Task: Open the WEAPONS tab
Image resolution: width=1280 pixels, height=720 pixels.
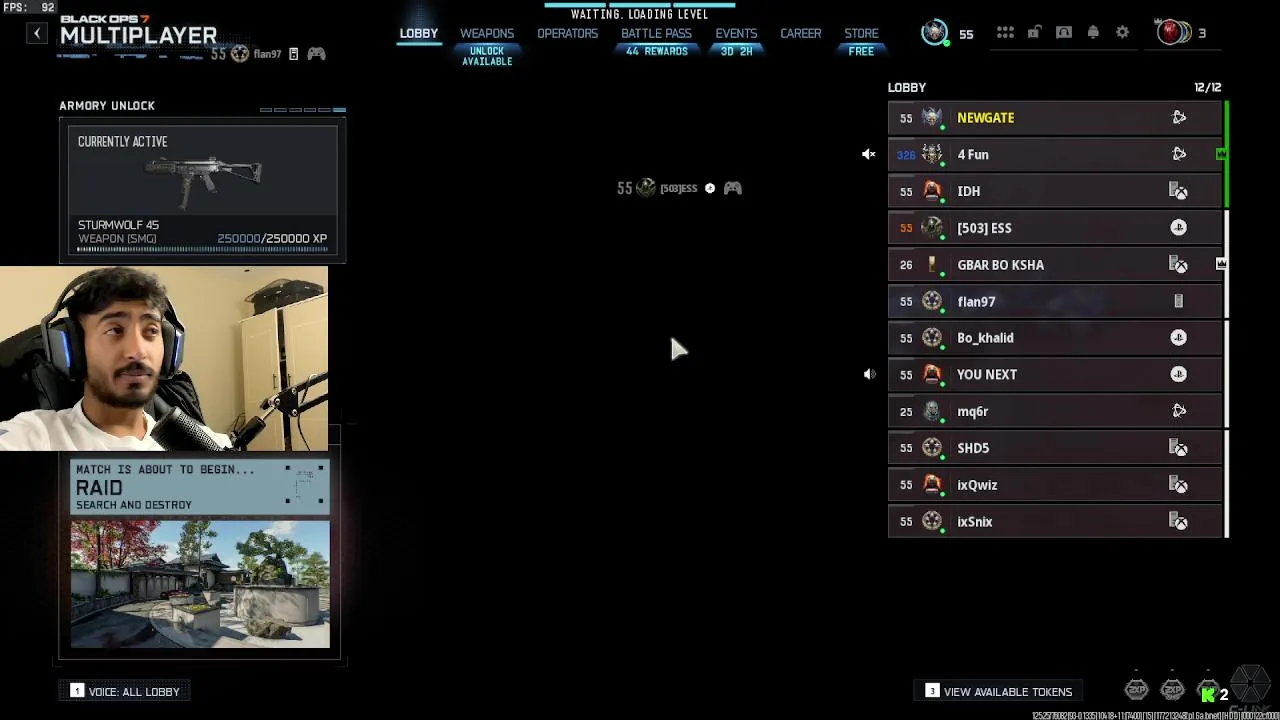Action: (487, 33)
